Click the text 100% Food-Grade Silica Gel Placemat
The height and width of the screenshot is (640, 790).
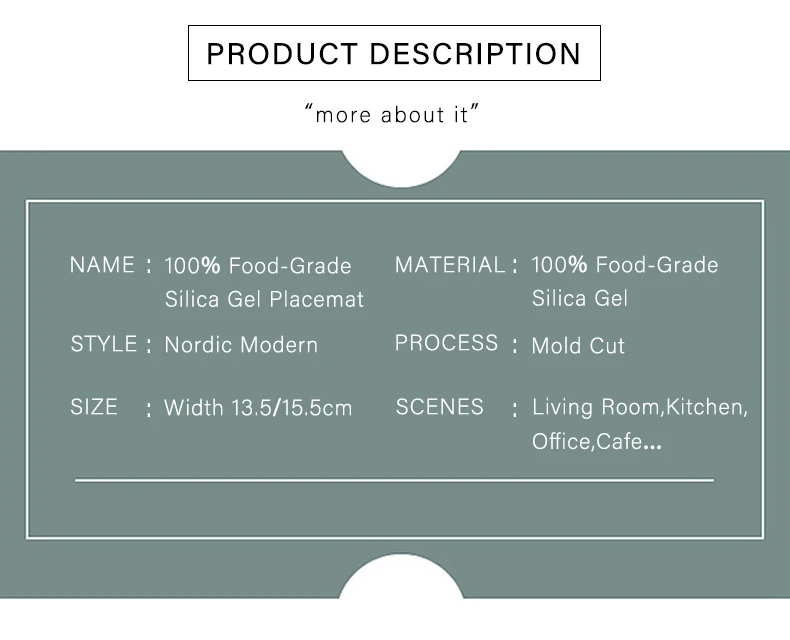coord(264,282)
